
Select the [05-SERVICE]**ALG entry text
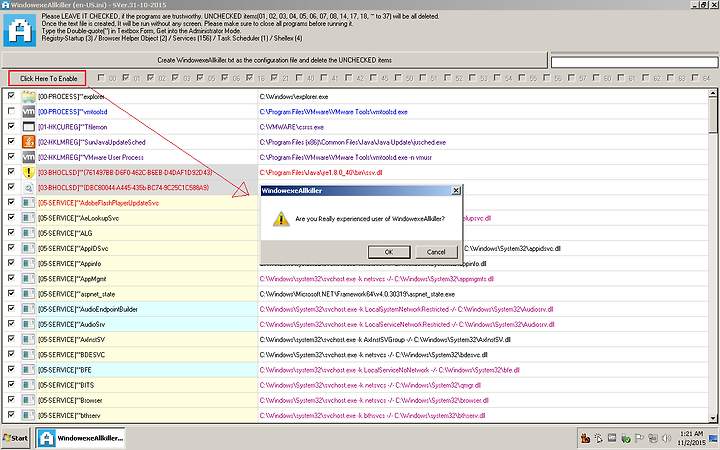click(65, 233)
